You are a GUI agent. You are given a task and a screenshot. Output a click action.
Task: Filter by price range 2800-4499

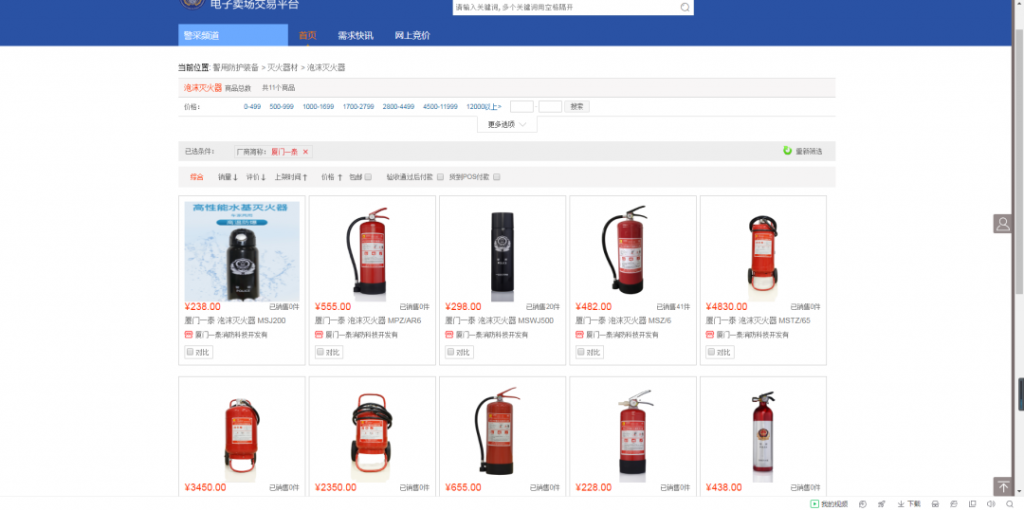click(x=398, y=107)
